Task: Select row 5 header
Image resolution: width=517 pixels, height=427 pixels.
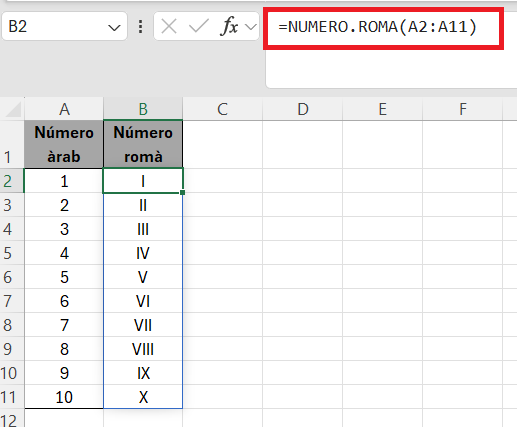Action: tap(12, 253)
